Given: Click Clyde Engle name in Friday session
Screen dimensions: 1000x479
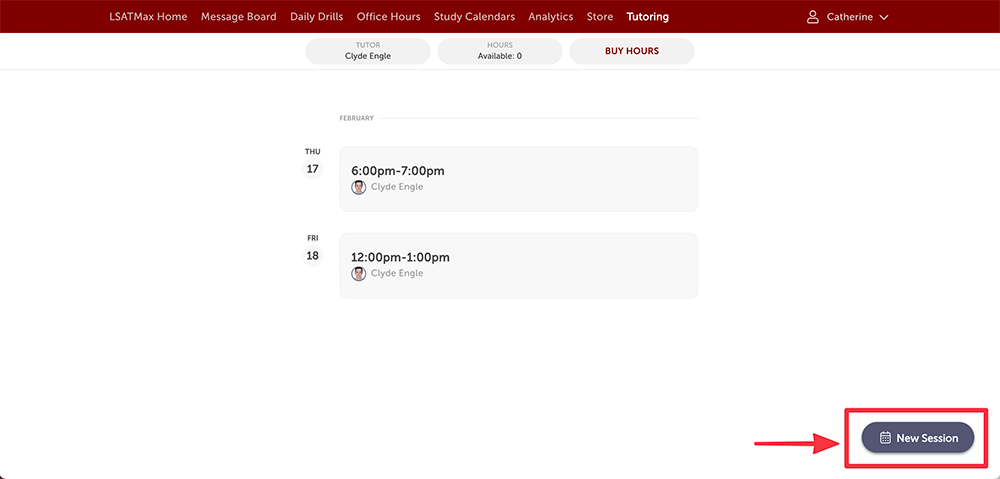Looking at the screenshot, I should (397, 273).
